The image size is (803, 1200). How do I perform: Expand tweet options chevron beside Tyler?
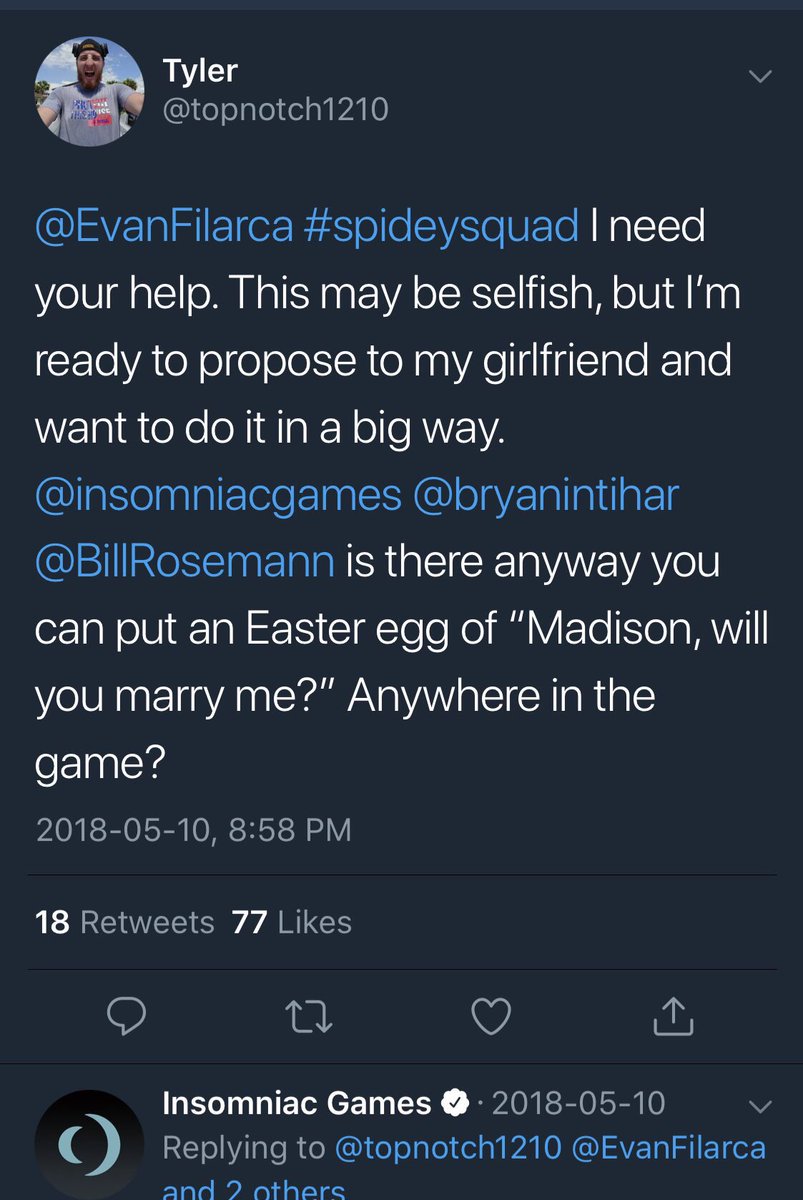[x=760, y=77]
